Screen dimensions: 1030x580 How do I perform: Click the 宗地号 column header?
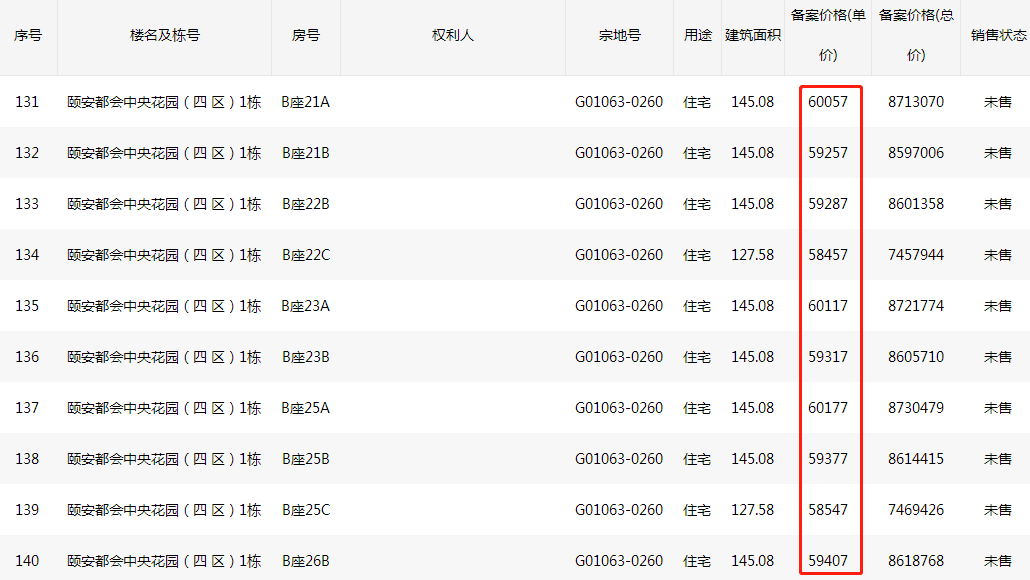619,35
